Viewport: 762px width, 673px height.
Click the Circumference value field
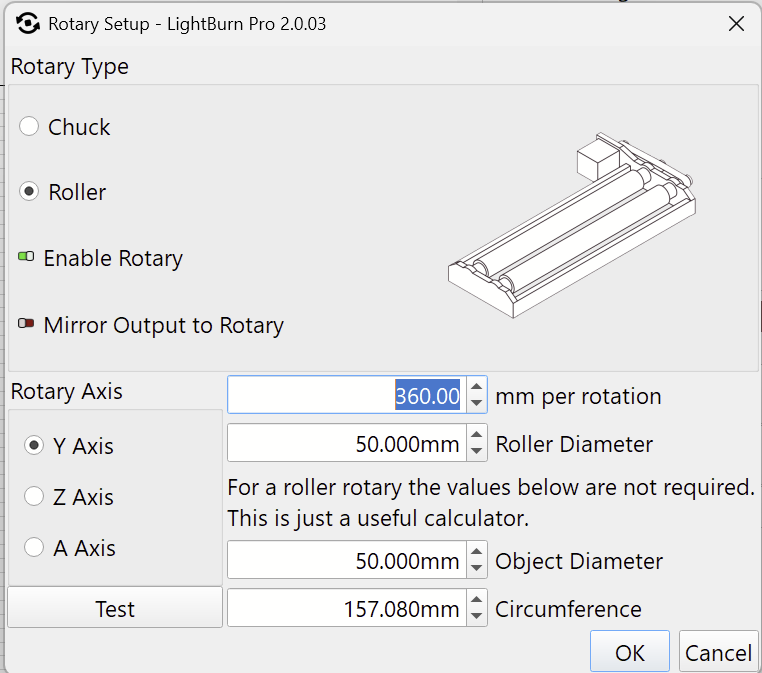click(x=347, y=608)
